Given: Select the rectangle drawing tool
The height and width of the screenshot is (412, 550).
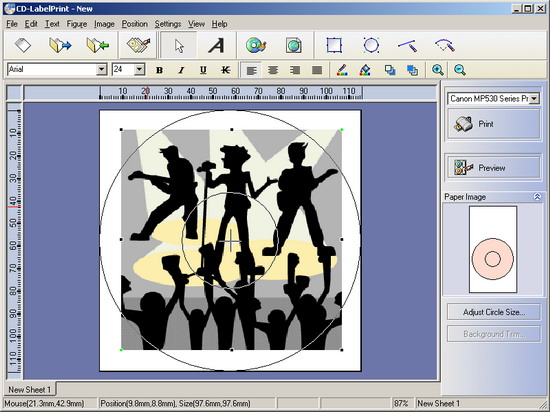Looking at the screenshot, I should tap(334, 45).
